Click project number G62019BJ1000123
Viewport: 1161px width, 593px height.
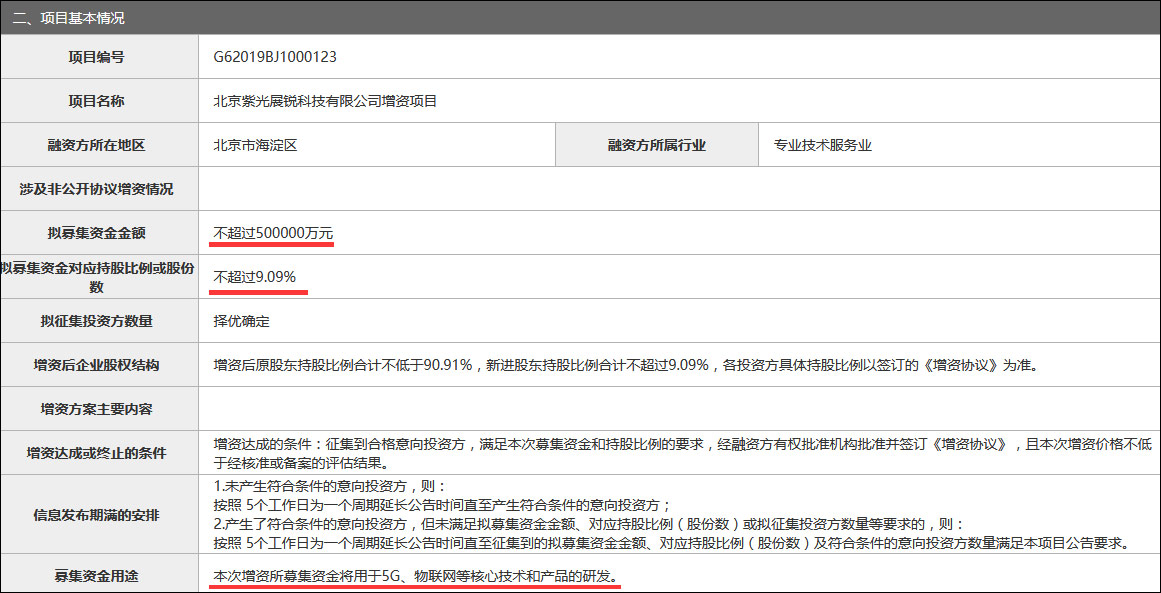pos(275,56)
